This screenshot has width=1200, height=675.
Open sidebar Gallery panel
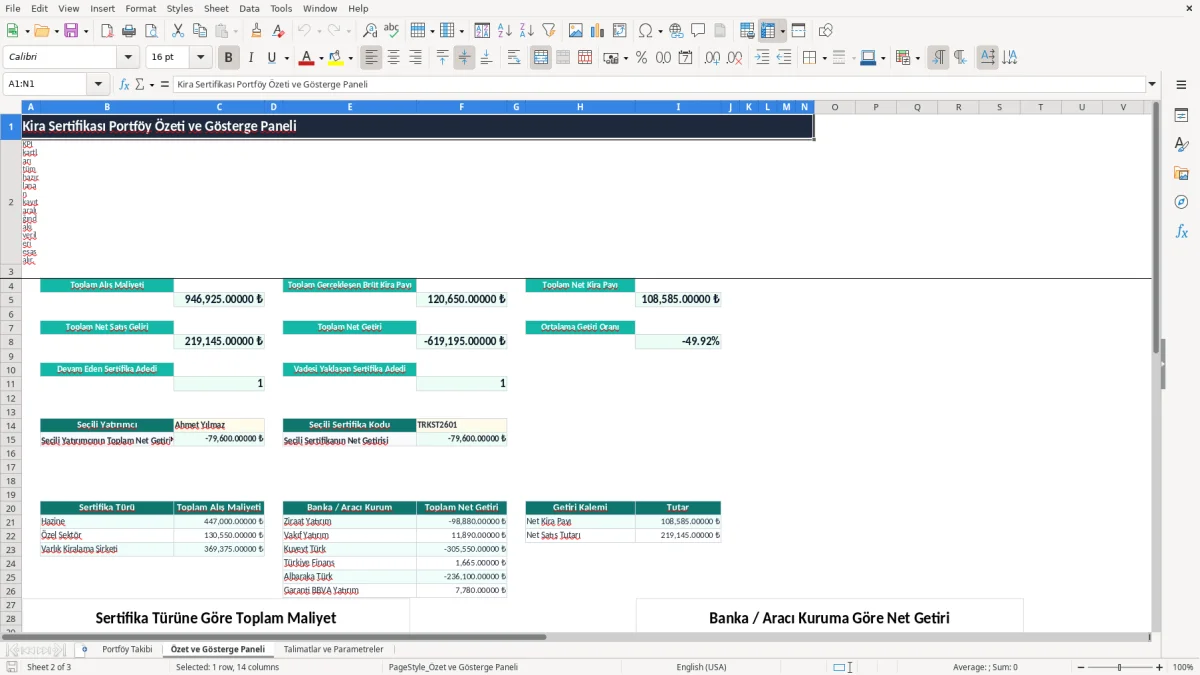1181,173
